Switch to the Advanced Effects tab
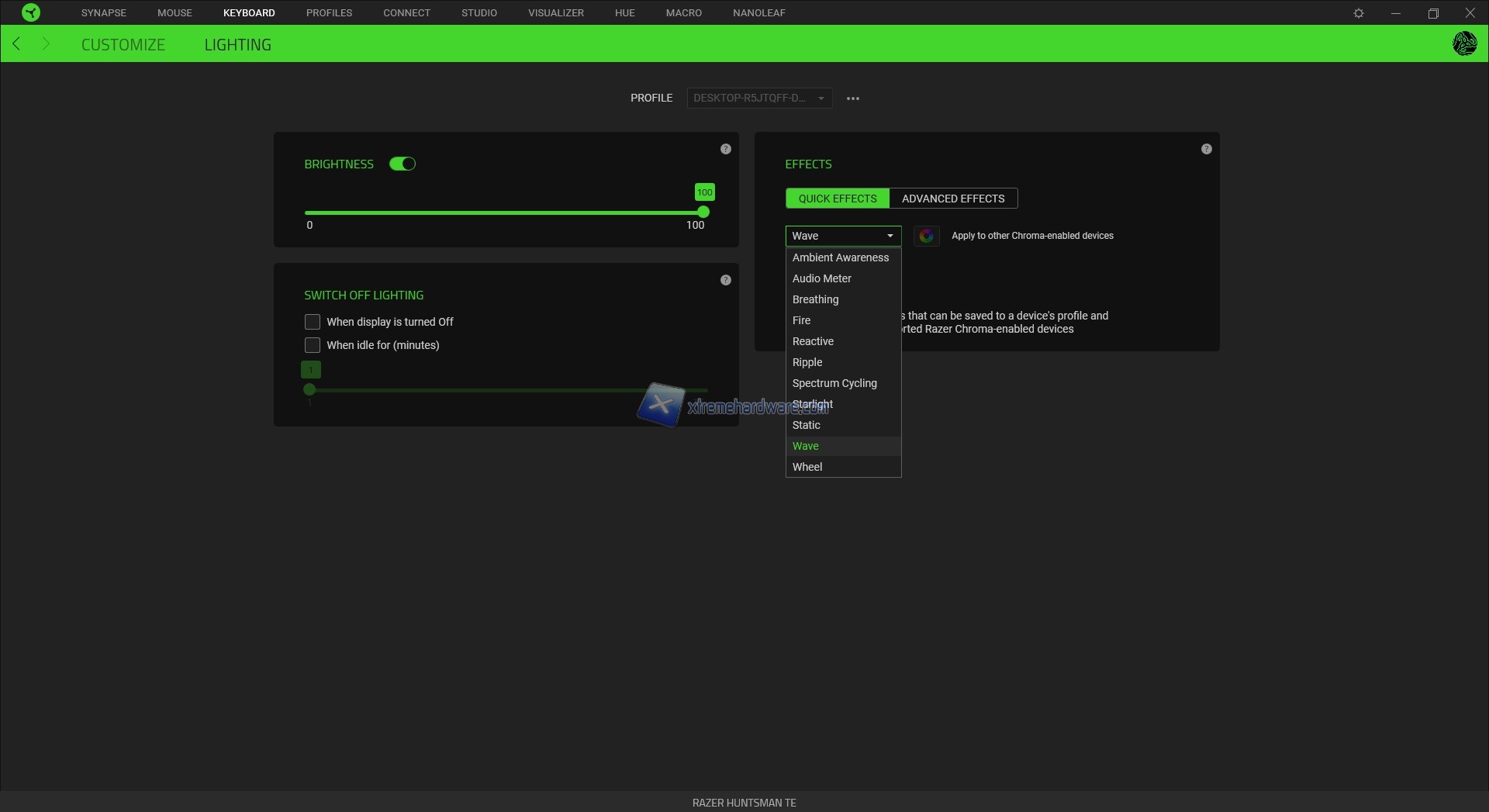The image size is (1489, 812). 952,199
